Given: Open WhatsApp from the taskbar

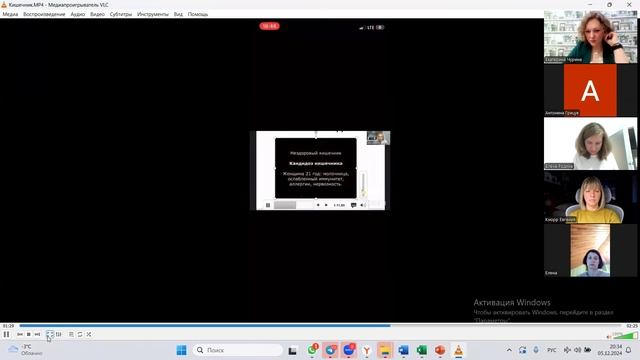Looking at the screenshot, I should 312,350.
